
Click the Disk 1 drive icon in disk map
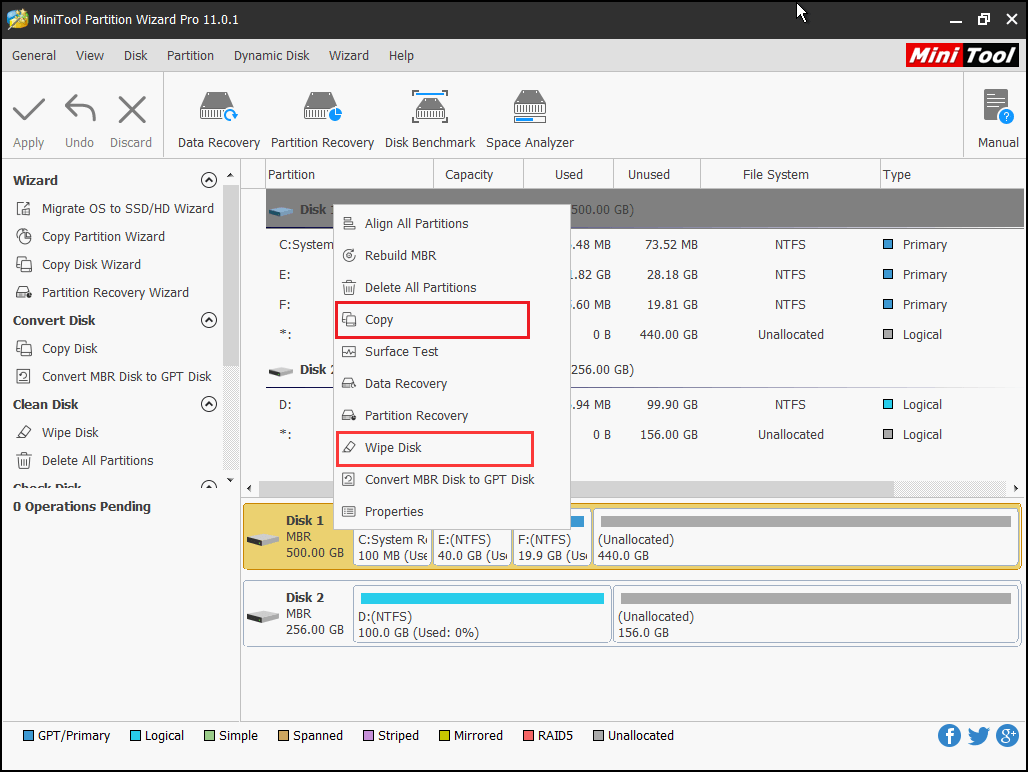coord(263,539)
